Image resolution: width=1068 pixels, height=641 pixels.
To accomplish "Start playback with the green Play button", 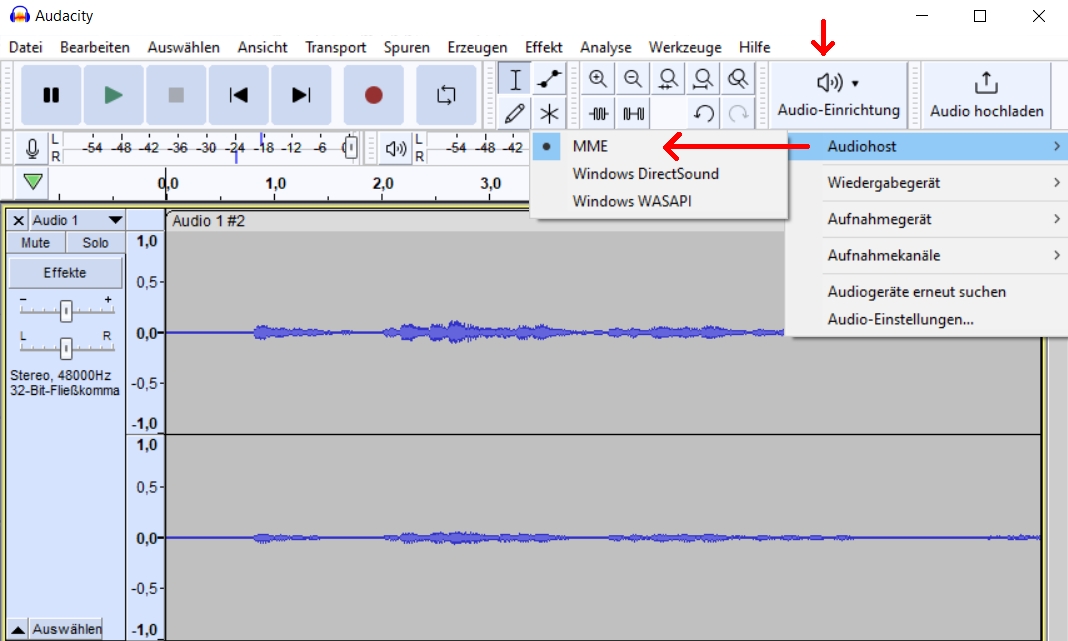I will click(x=113, y=95).
